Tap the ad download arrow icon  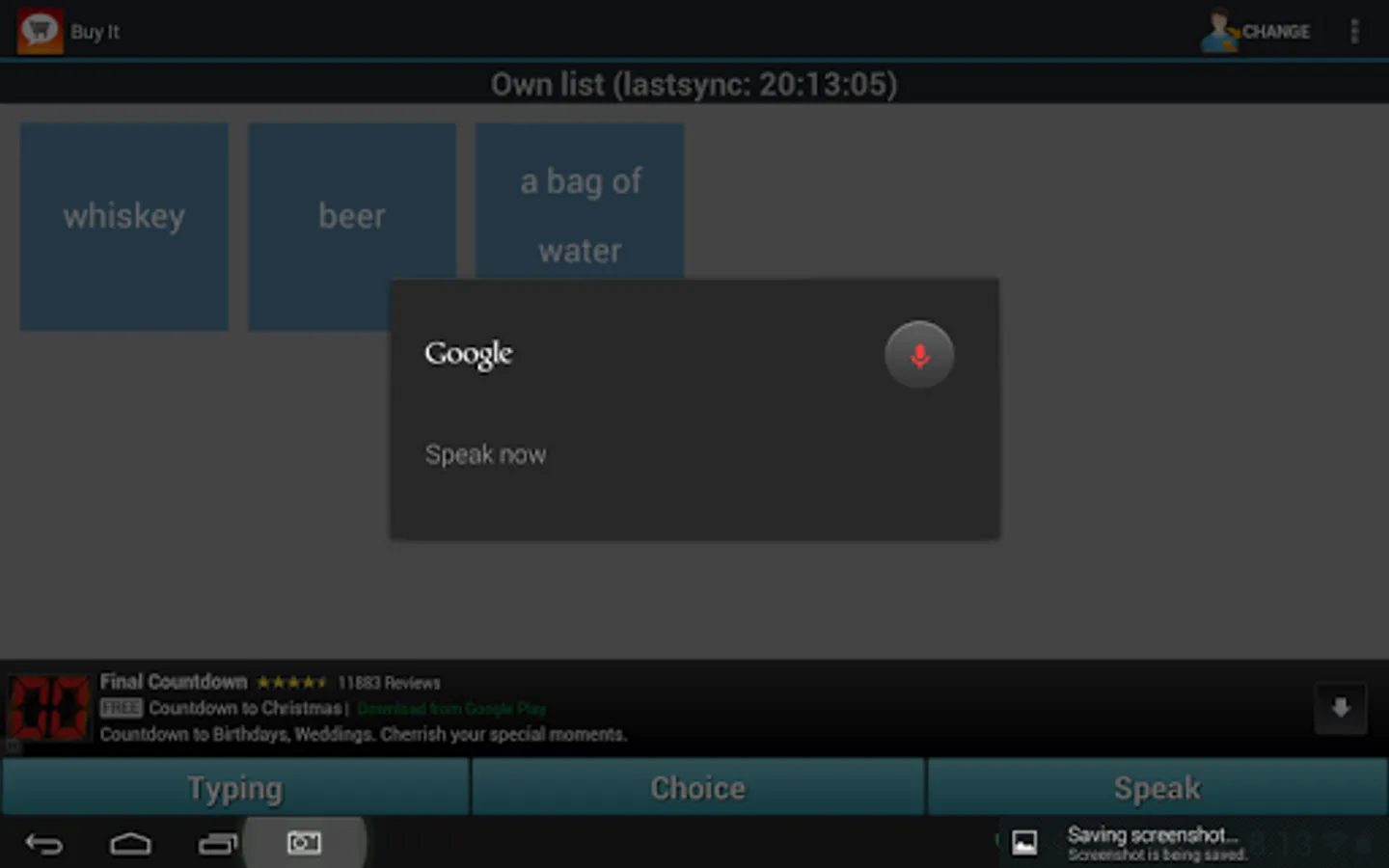(x=1341, y=708)
